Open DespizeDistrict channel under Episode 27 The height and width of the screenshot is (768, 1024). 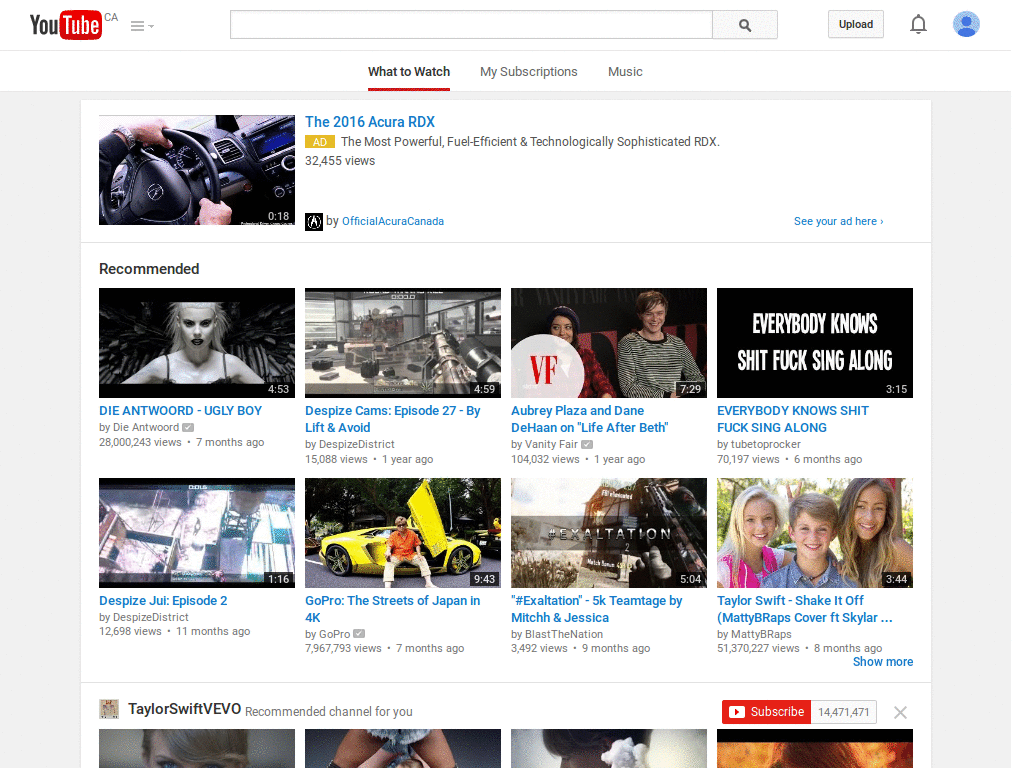click(x=357, y=444)
